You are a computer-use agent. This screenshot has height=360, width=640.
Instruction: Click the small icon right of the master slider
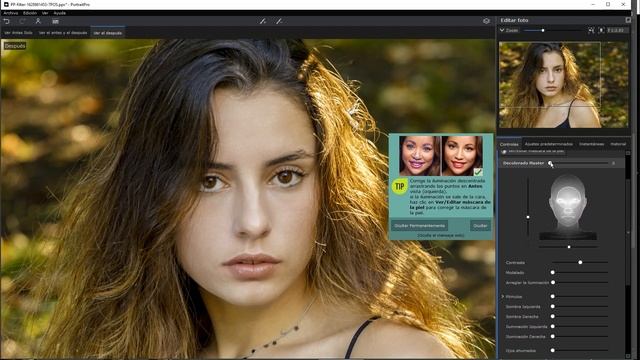[x=613, y=163]
